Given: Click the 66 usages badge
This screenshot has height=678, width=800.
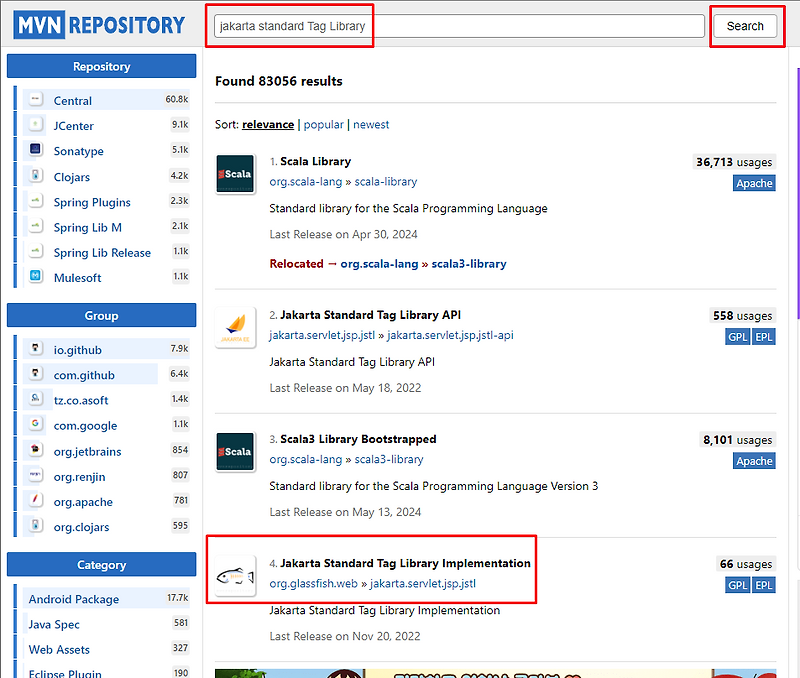Looking at the screenshot, I should (x=746, y=564).
